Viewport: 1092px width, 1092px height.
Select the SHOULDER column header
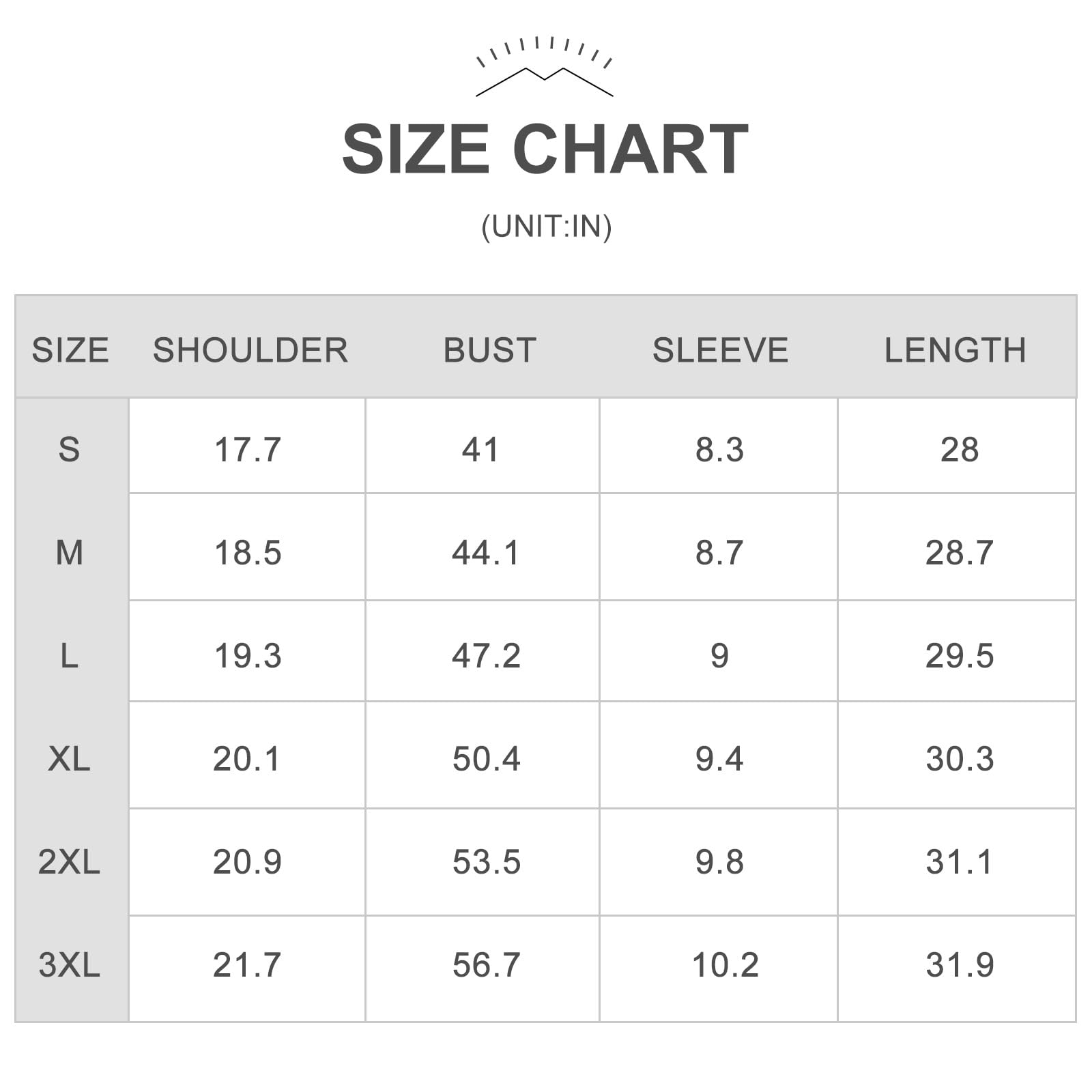pos(250,350)
